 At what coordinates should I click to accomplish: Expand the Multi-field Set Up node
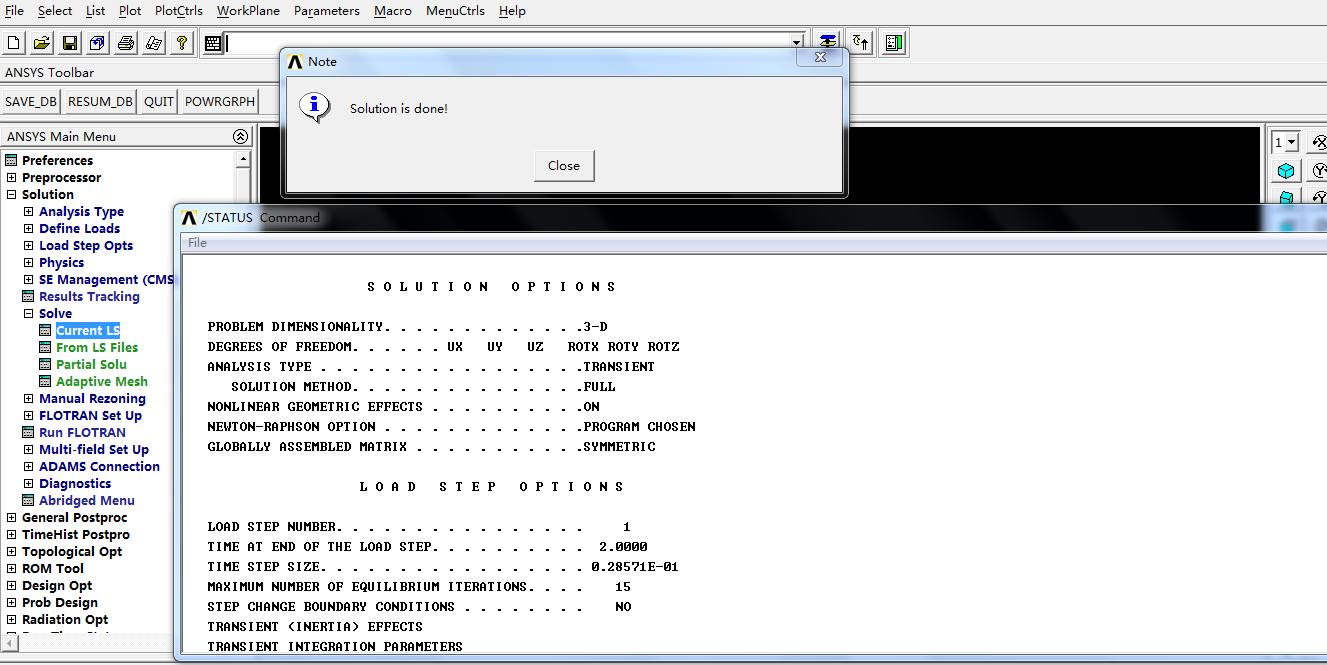pyautogui.click(x=28, y=449)
